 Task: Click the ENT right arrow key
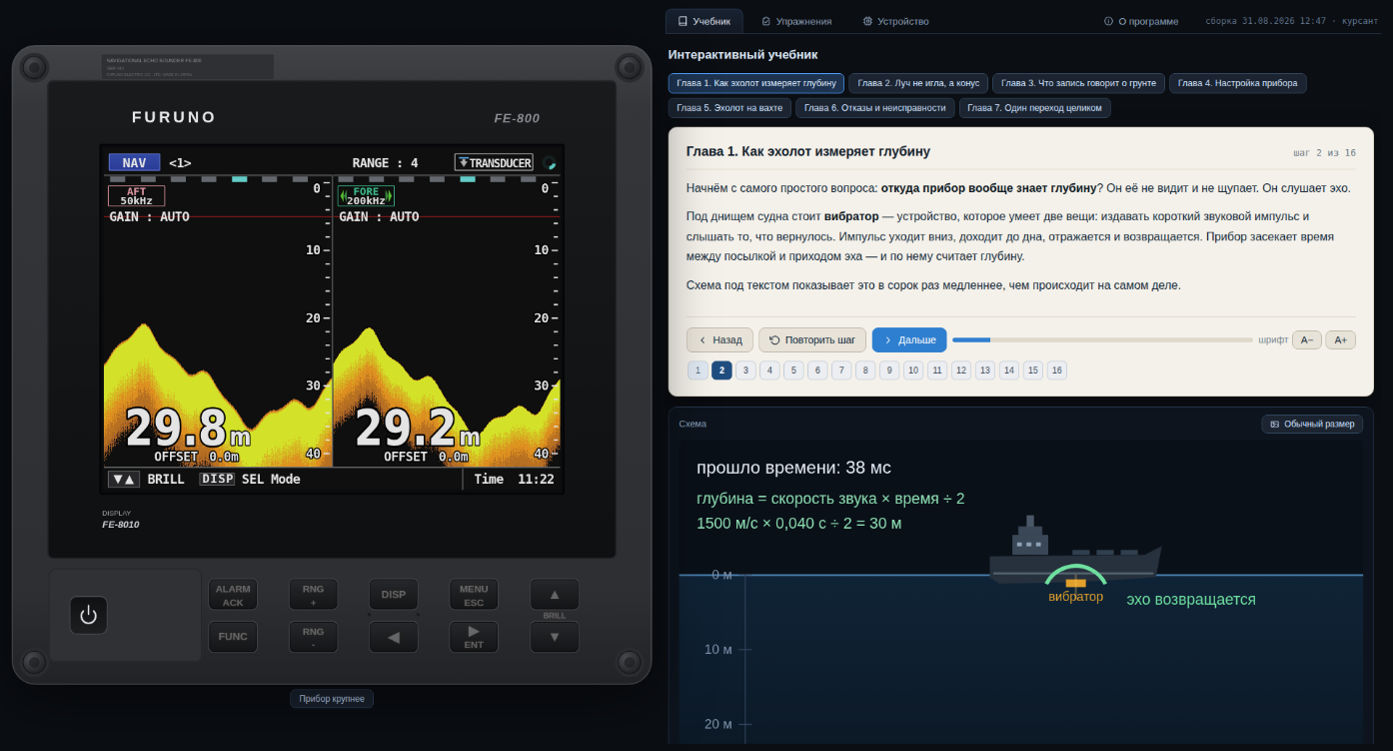(474, 637)
